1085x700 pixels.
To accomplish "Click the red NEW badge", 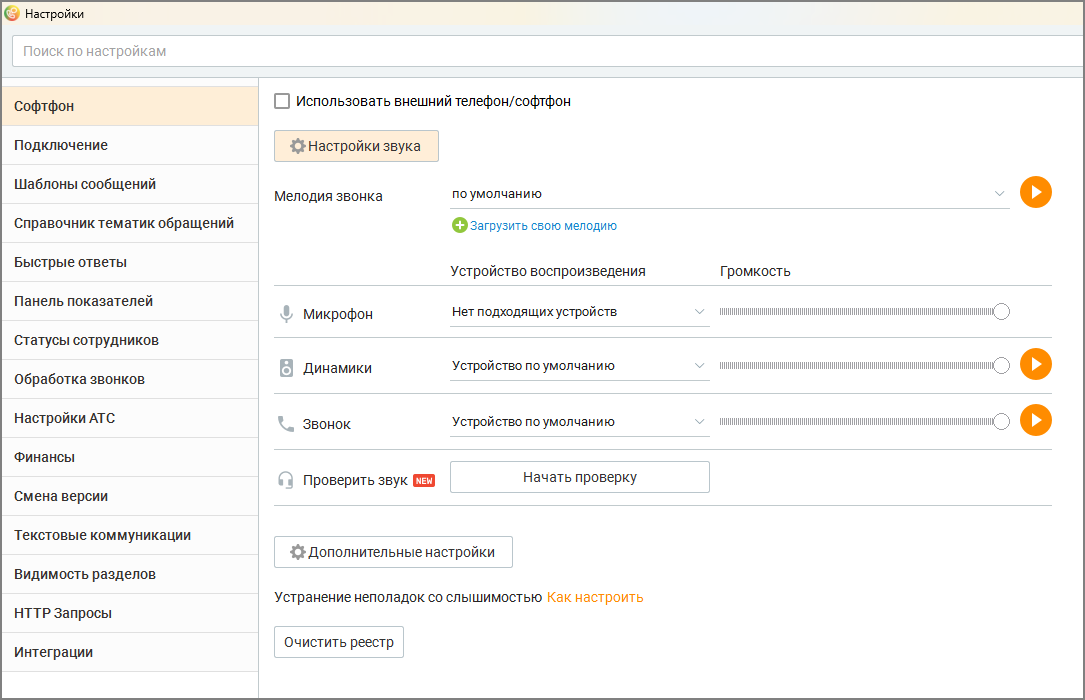I will (x=424, y=481).
